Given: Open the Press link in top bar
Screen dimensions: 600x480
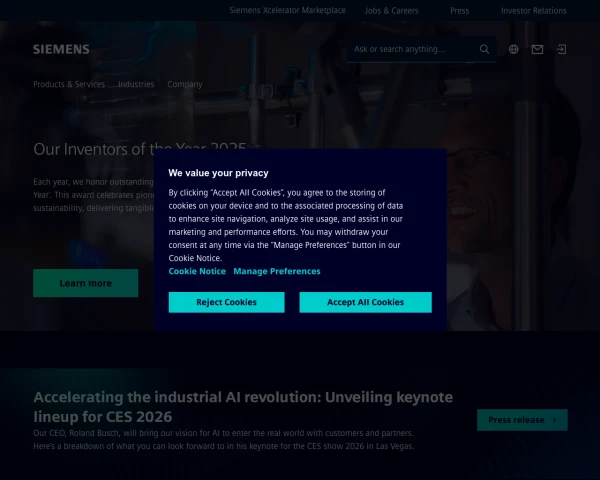Looking at the screenshot, I should click(x=460, y=11).
